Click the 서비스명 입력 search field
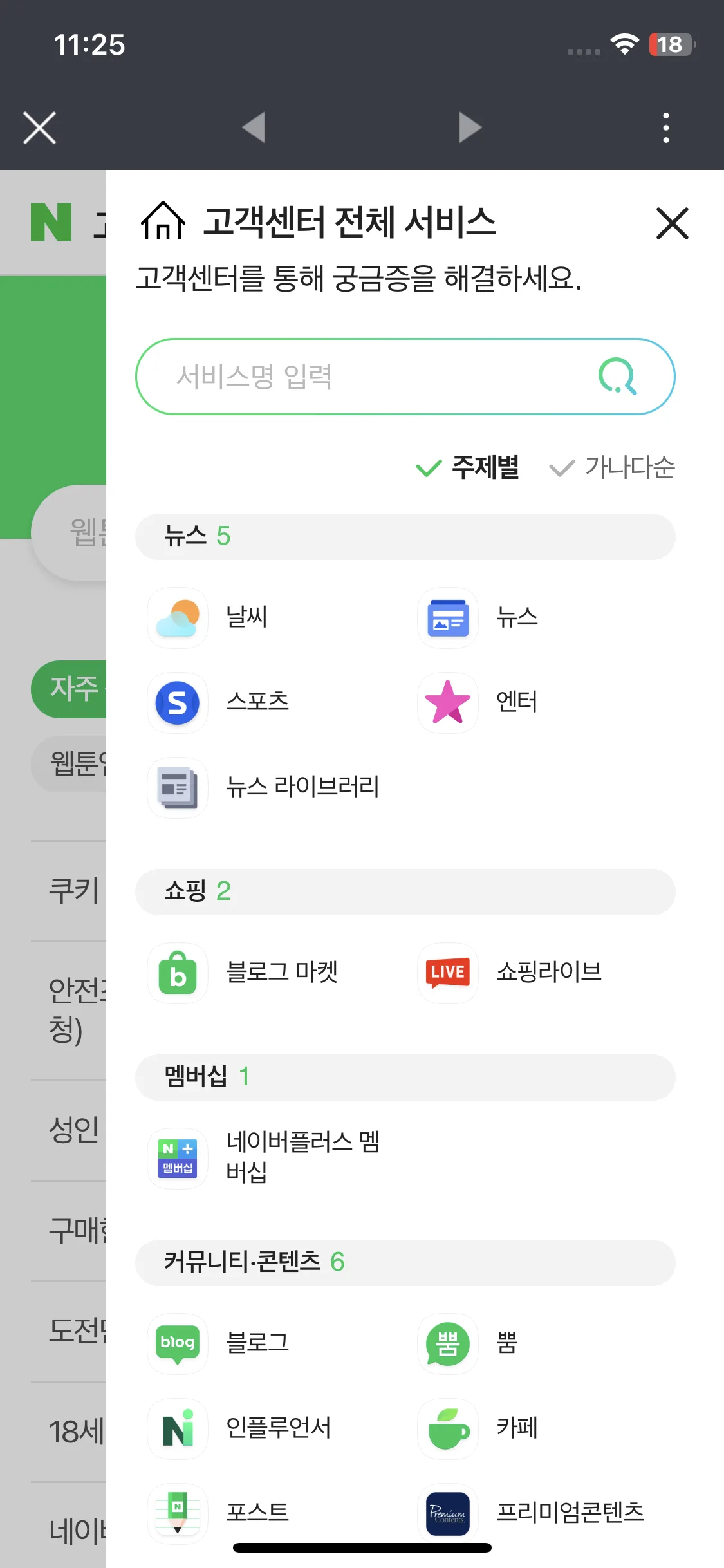 (405, 377)
